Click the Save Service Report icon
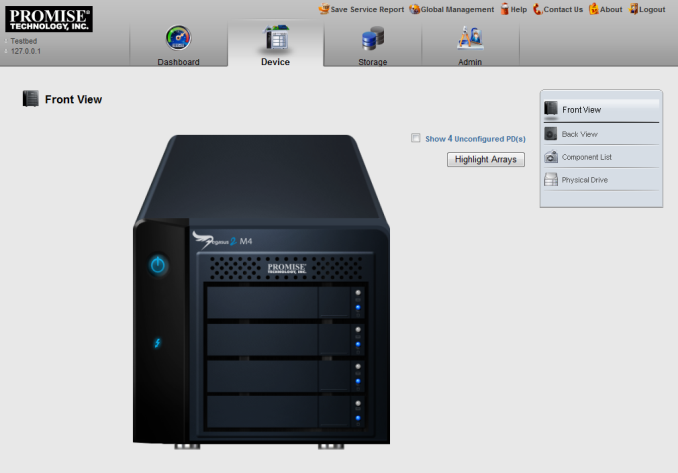Screen dimensions: 678x473 point(324,9)
